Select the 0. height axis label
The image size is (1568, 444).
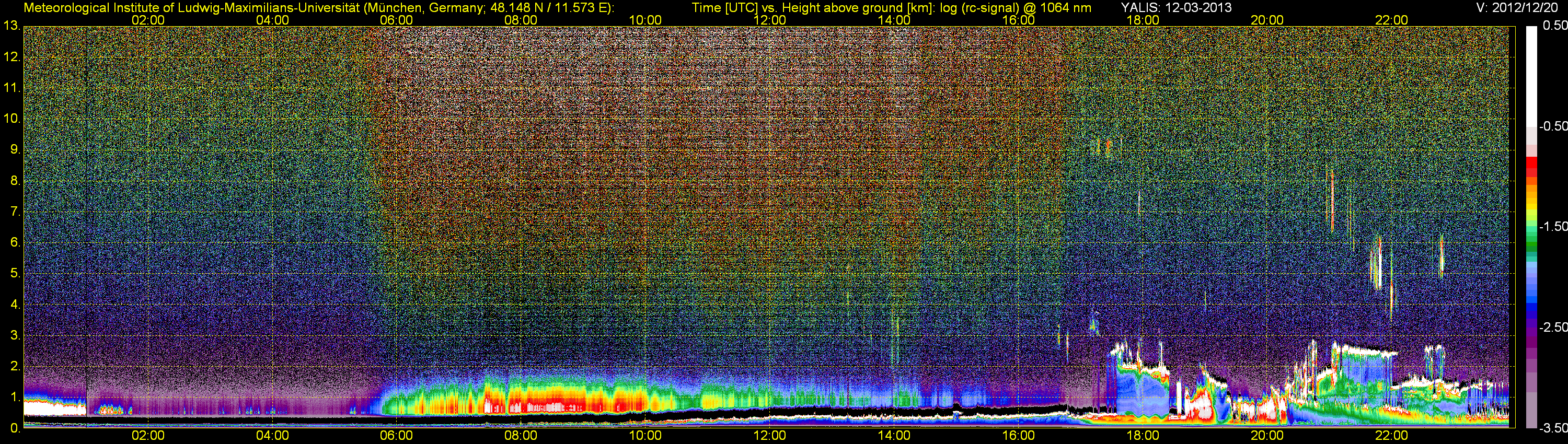15,428
